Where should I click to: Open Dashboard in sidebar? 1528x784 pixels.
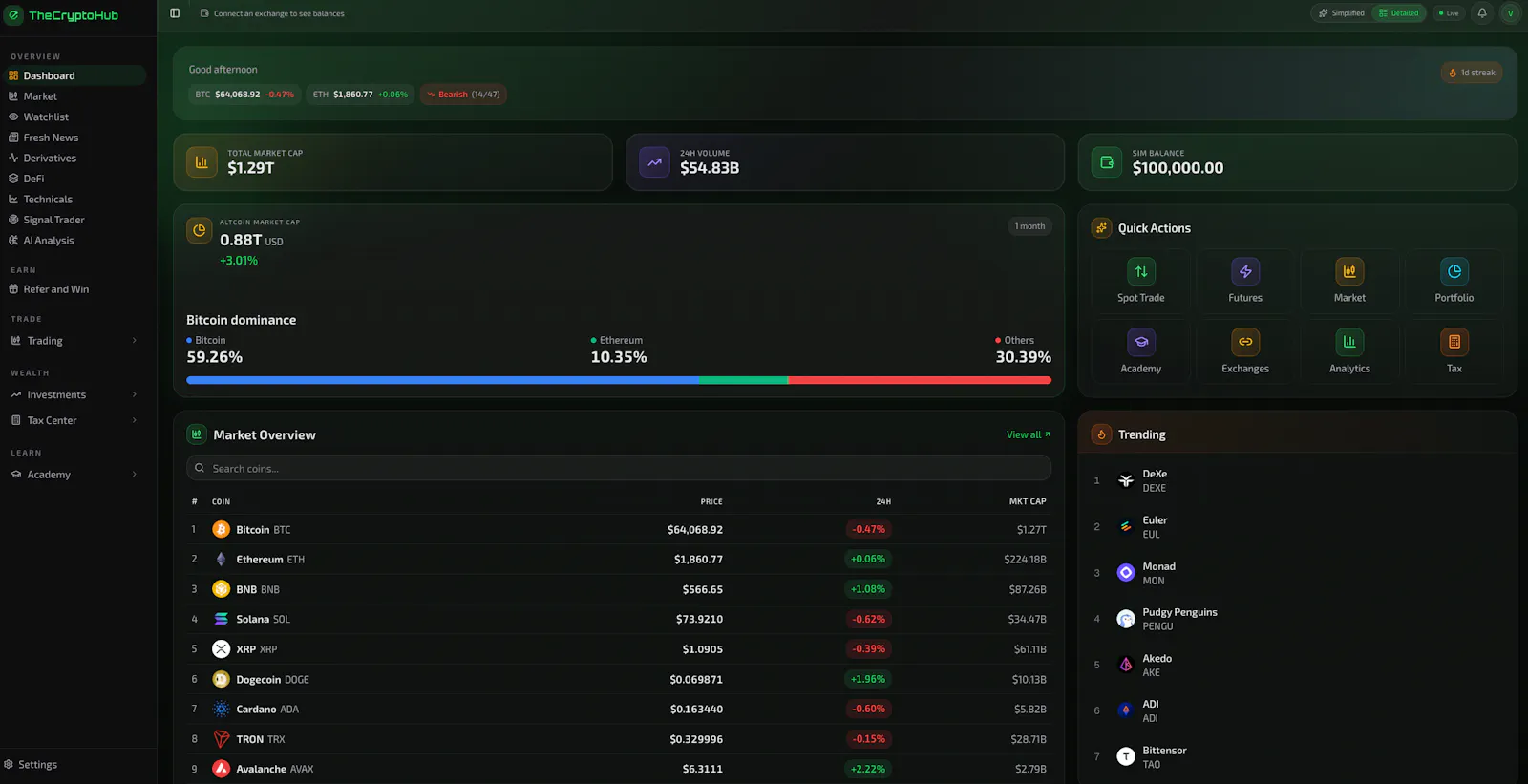pos(74,75)
